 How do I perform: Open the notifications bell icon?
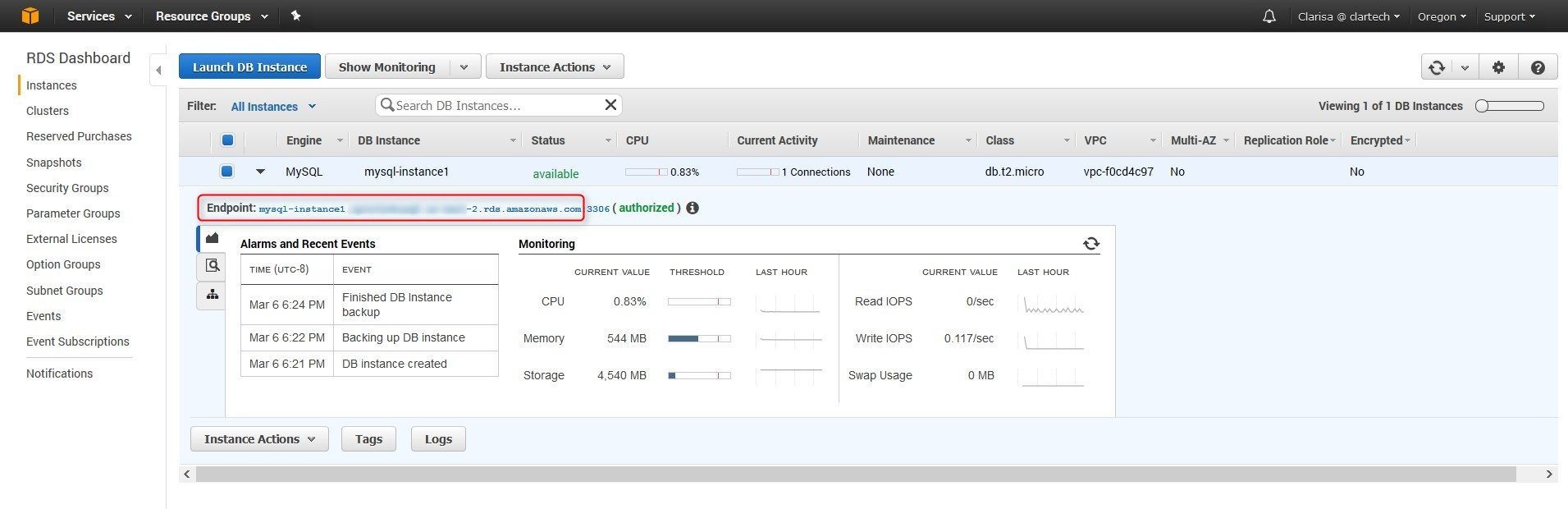[1269, 16]
